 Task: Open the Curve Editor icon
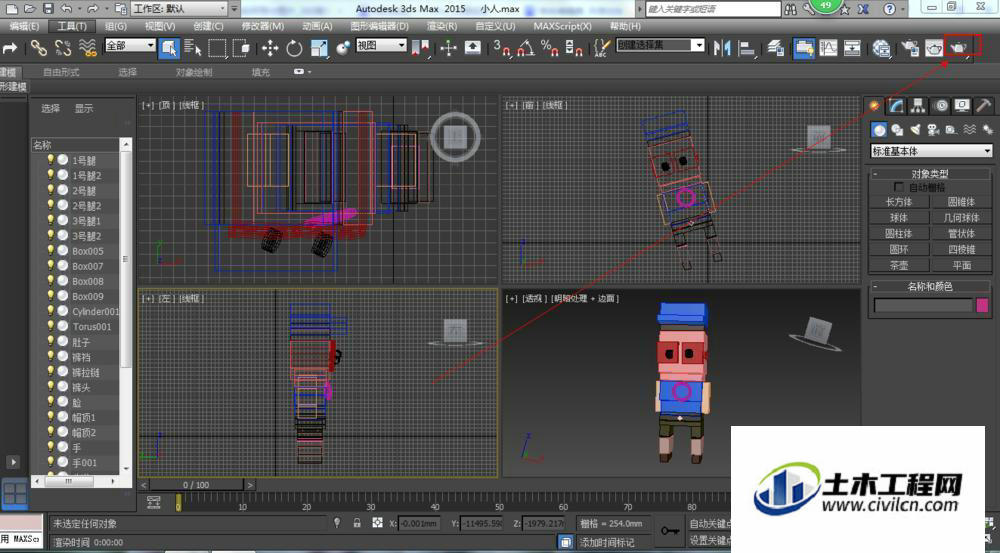click(828, 48)
